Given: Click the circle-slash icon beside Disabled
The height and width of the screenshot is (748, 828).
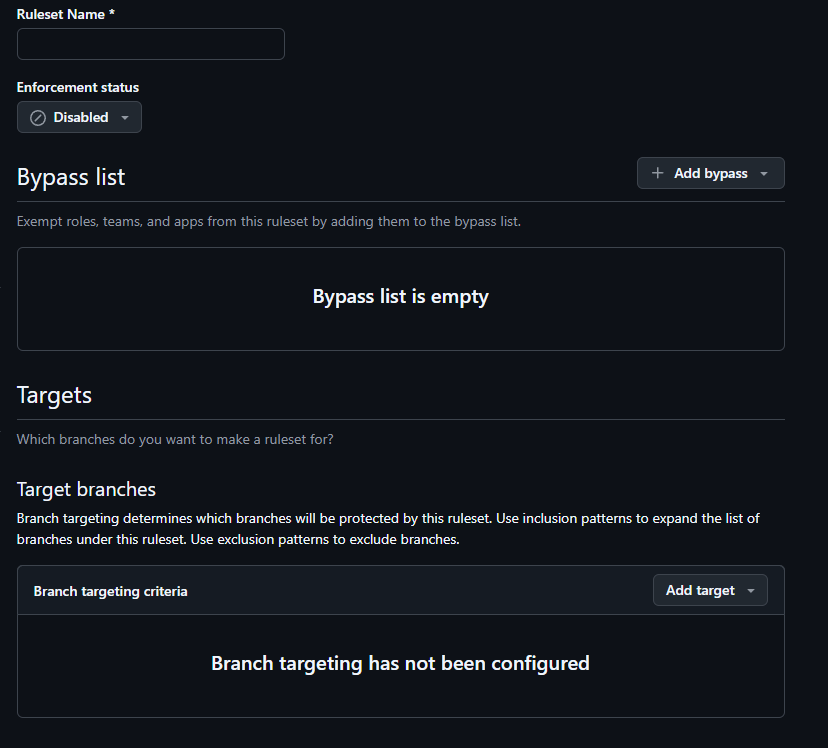Looking at the screenshot, I should pos(38,118).
